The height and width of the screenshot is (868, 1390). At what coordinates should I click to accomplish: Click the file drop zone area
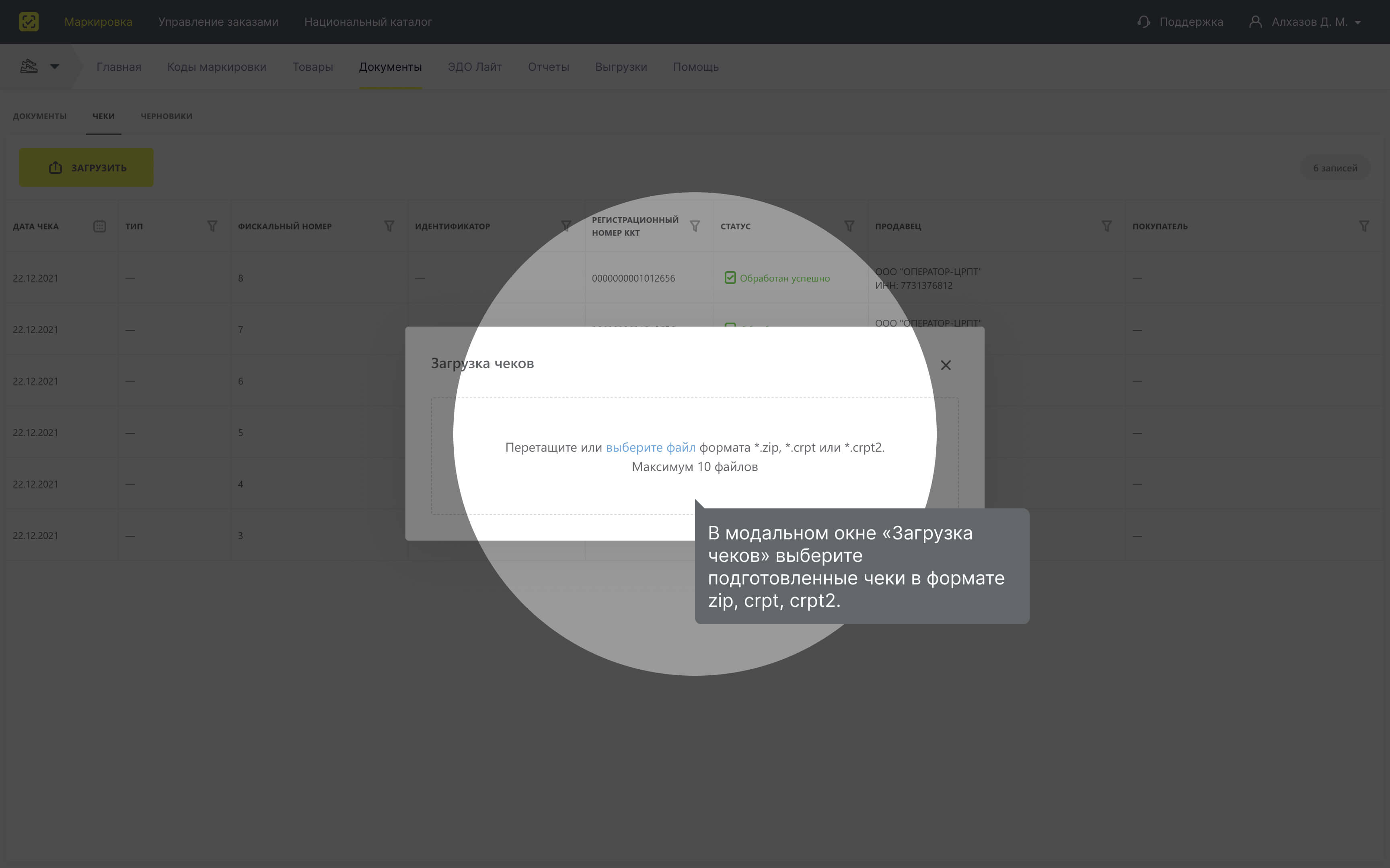[695, 456]
